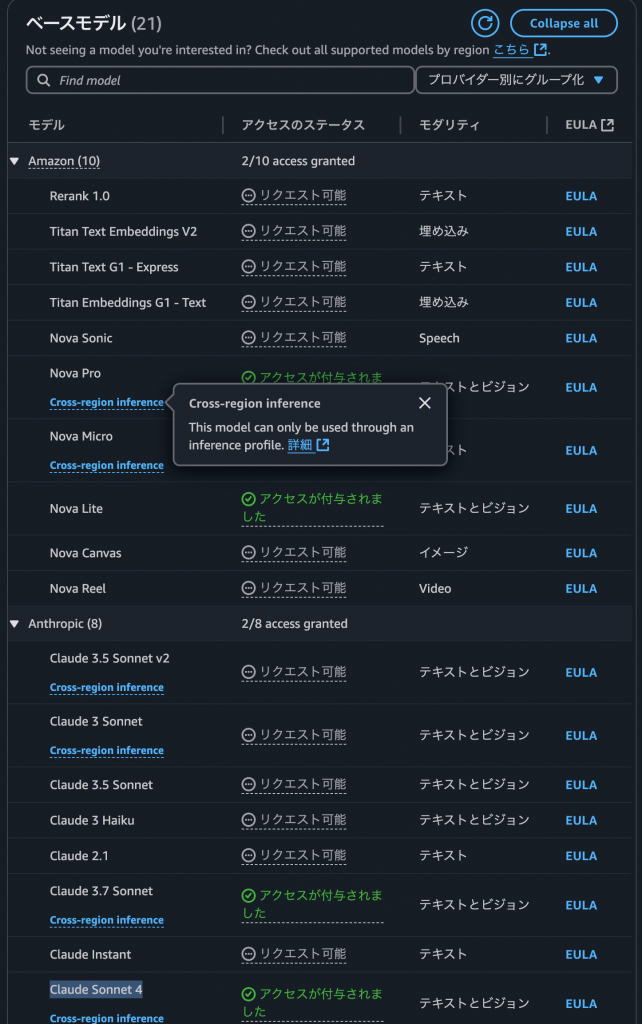Click Cross-region inference under Claude 3.5 Sonnet v2
642x1024 pixels.
pyautogui.click(x=106, y=687)
